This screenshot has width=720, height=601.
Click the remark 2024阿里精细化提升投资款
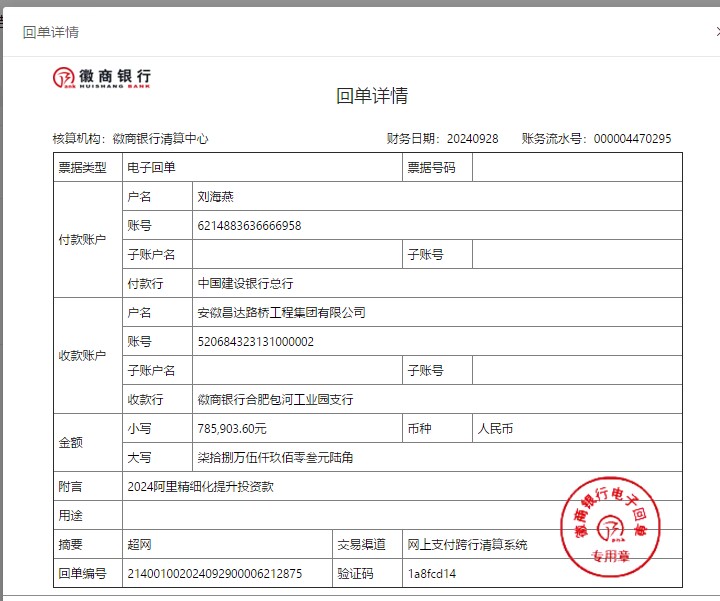tap(200, 487)
